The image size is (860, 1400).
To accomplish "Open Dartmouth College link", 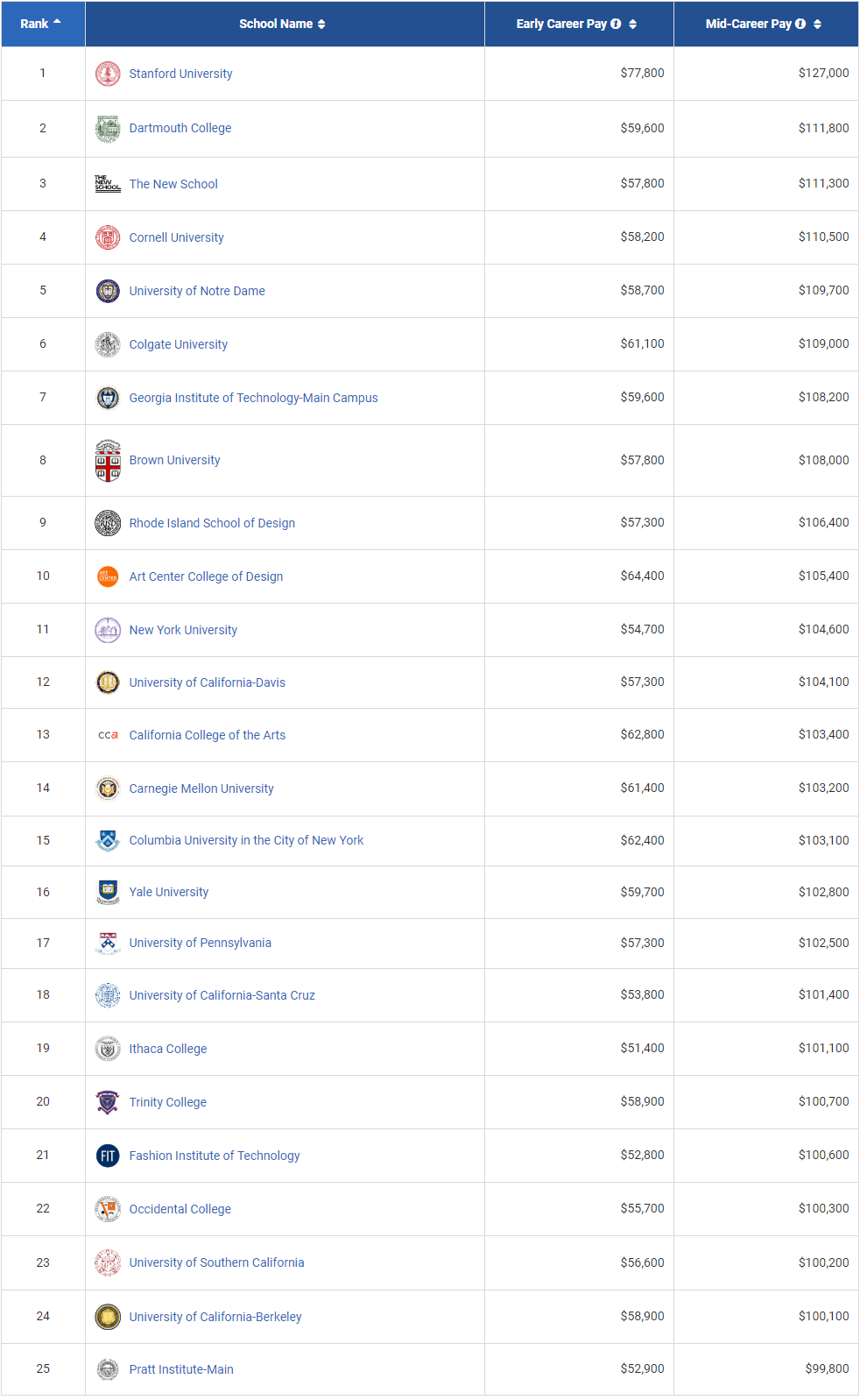I will point(180,128).
